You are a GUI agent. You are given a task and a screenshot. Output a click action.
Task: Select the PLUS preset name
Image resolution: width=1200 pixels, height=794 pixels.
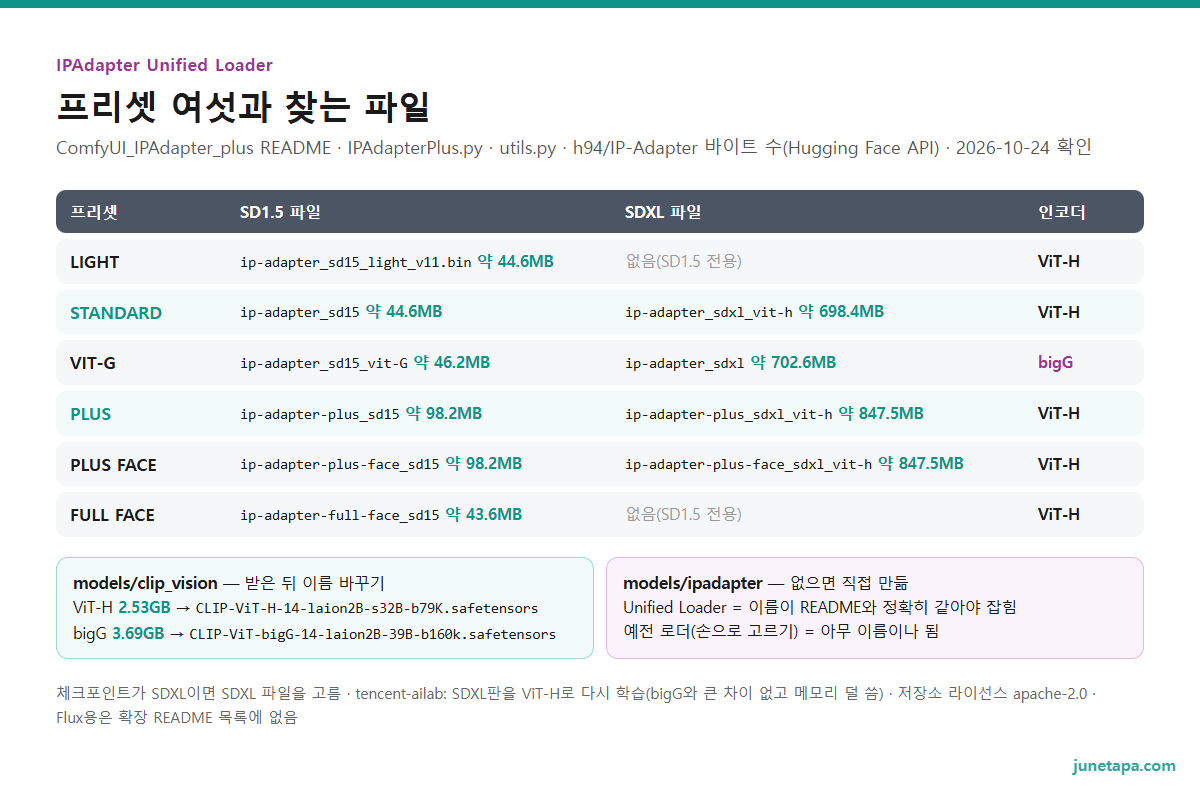click(x=91, y=414)
